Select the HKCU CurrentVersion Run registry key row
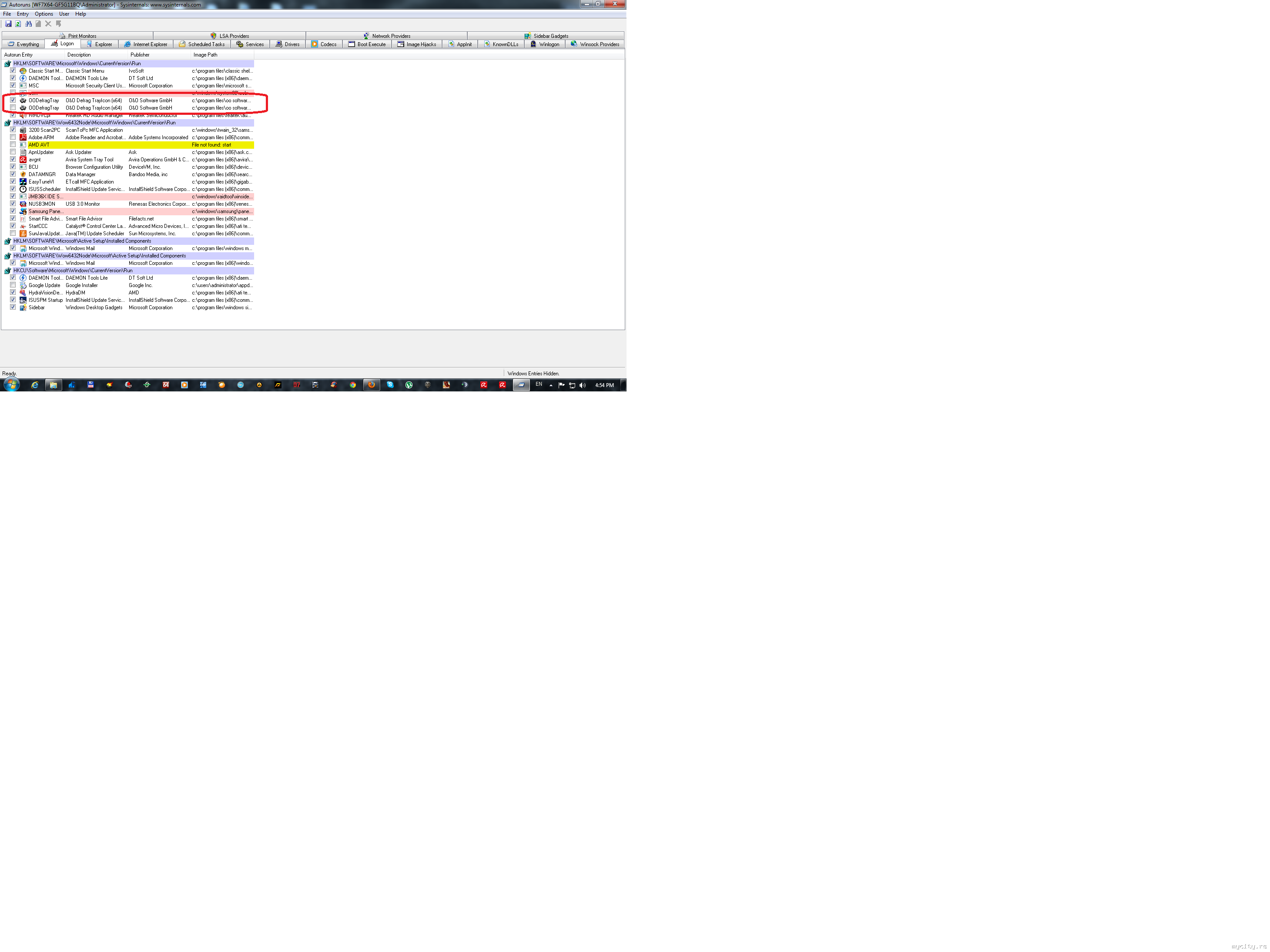The image size is (1270, 952). click(73, 270)
